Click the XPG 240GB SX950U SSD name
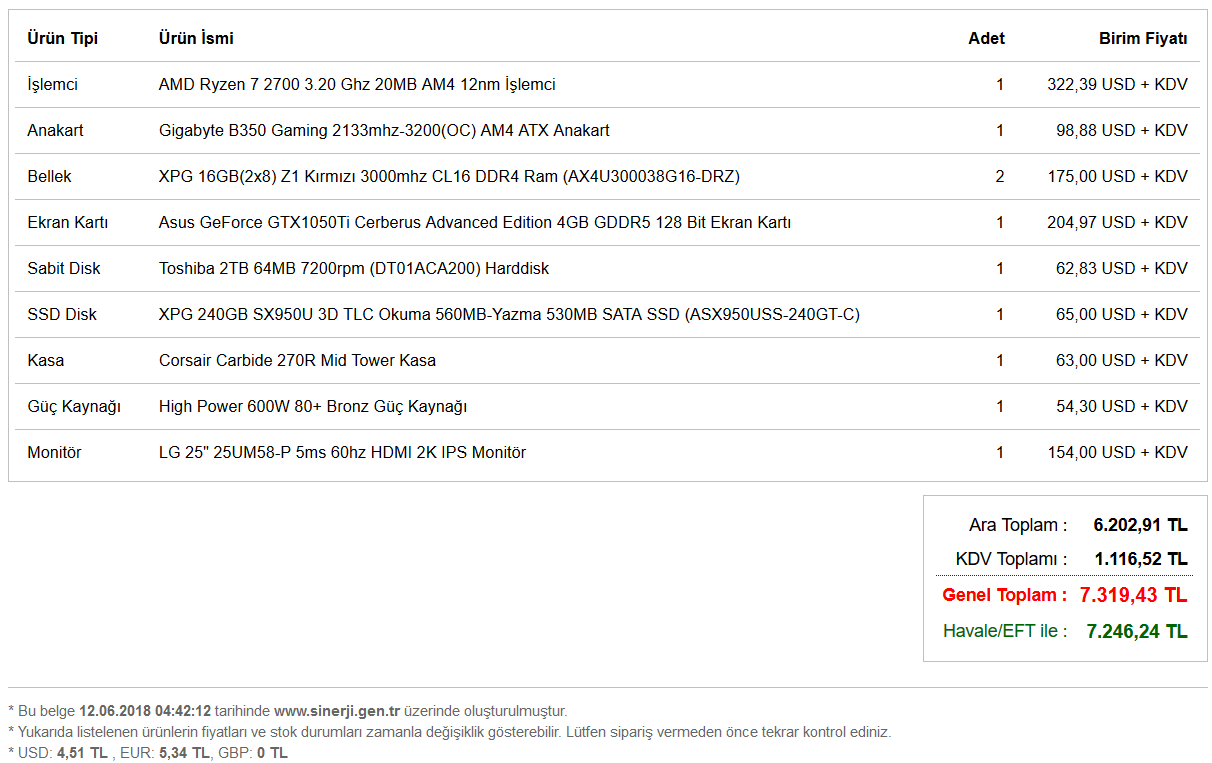The width and height of the screenshot is (1212, 763). click(509, 315)
